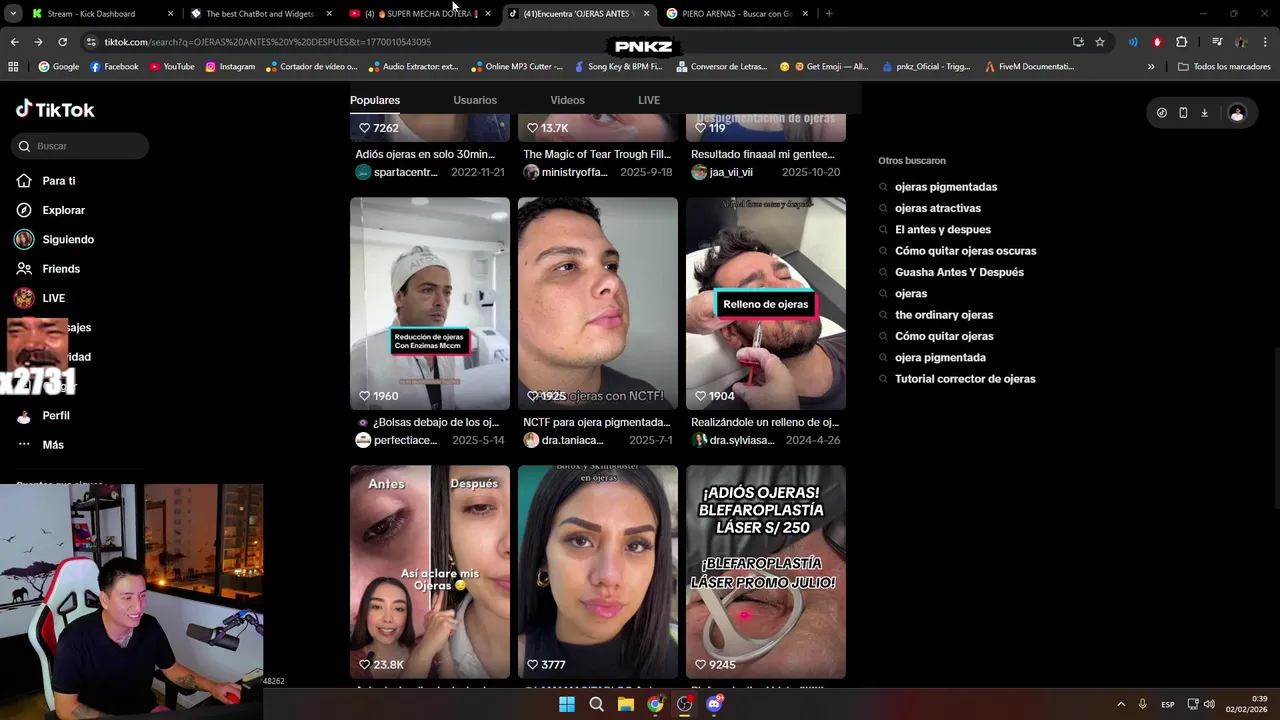
Task: Open the Instagram bookmark
Action: coord(230,67)
